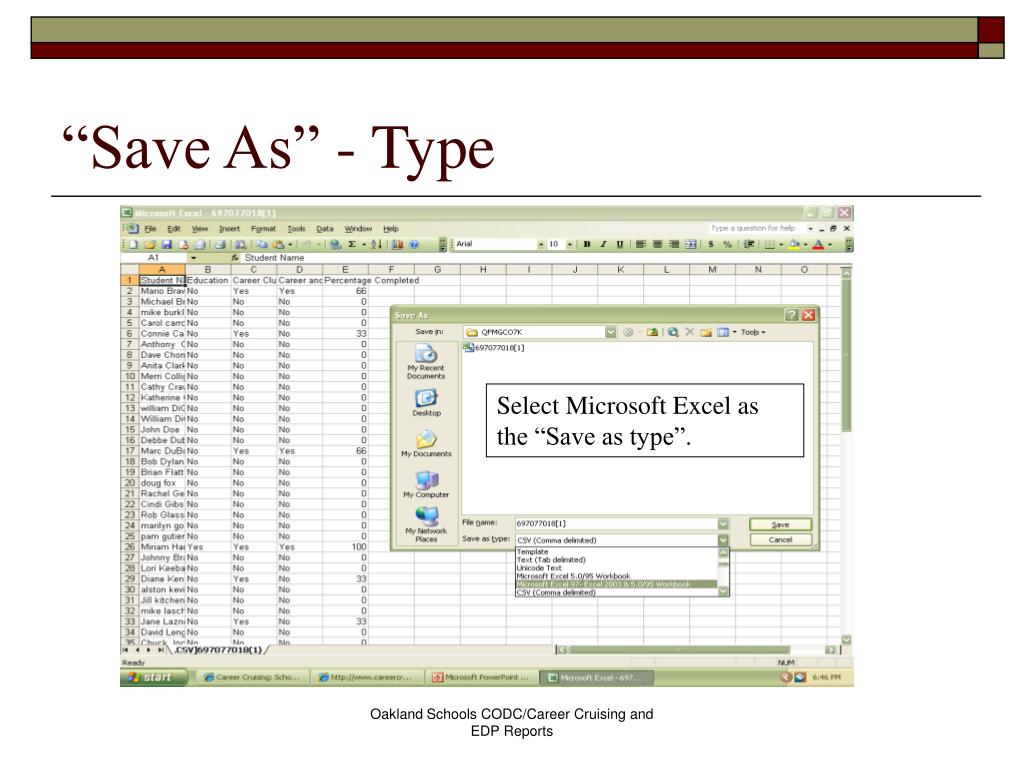Click Create New Folder icon in Save As
Image resolution: width=1024 pixels, height=768 pixels.
705,332
